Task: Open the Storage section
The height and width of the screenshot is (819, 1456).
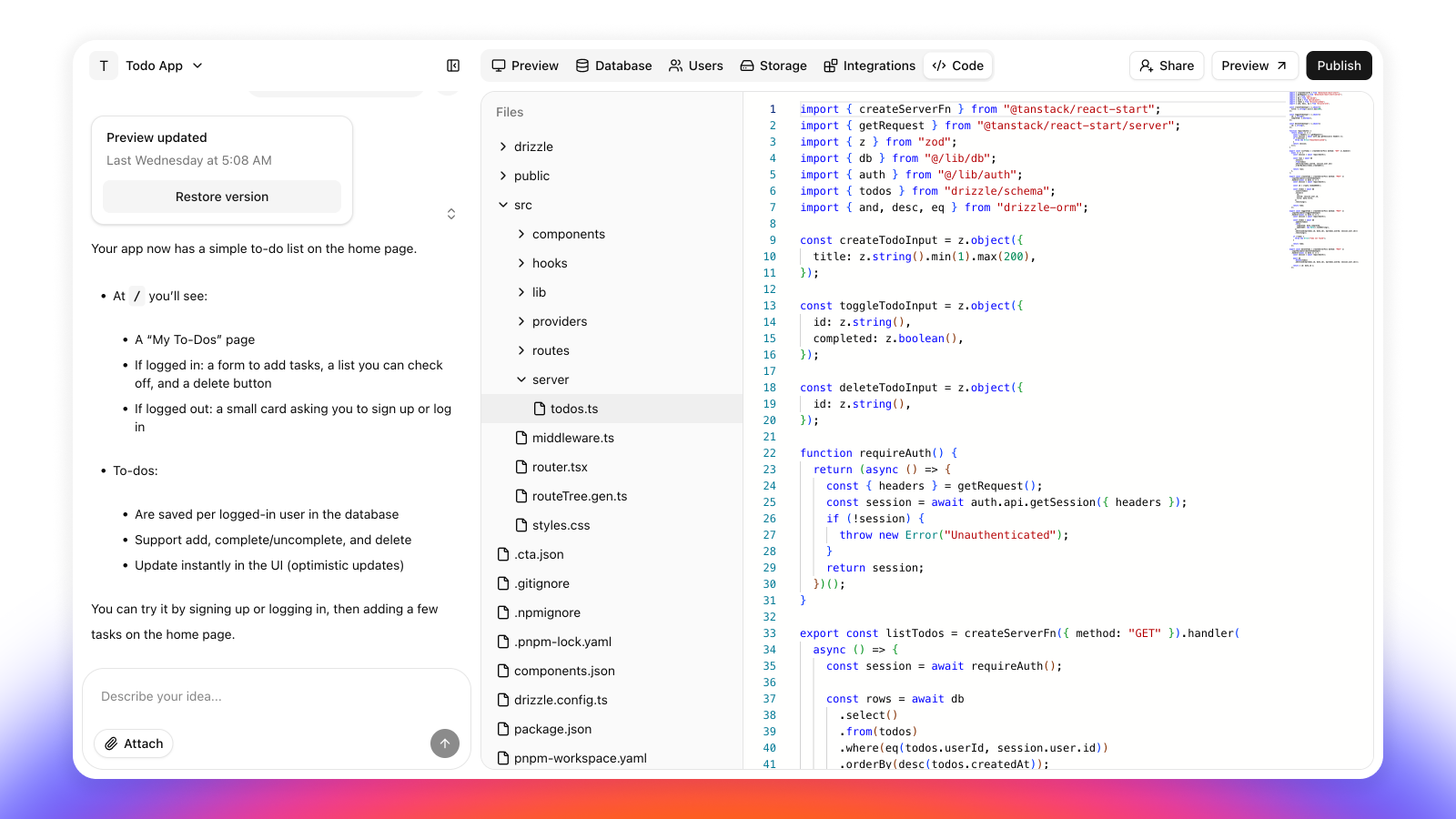Action: tap(773, 66)
